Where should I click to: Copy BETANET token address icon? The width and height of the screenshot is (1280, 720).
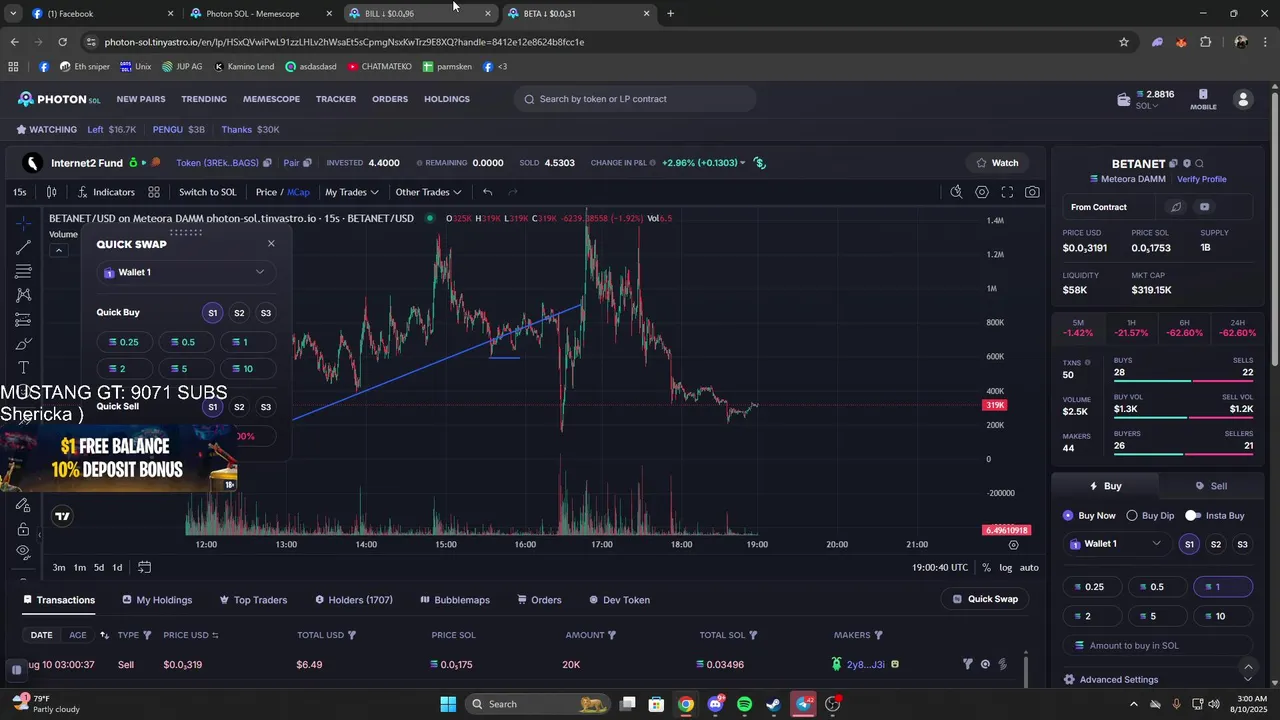(x=1174, y=163)
